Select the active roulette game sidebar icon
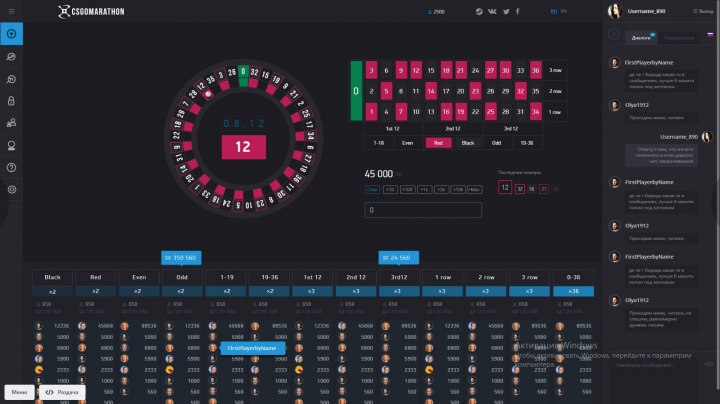The height and width of the screenshot is (404, 720). 11,34
